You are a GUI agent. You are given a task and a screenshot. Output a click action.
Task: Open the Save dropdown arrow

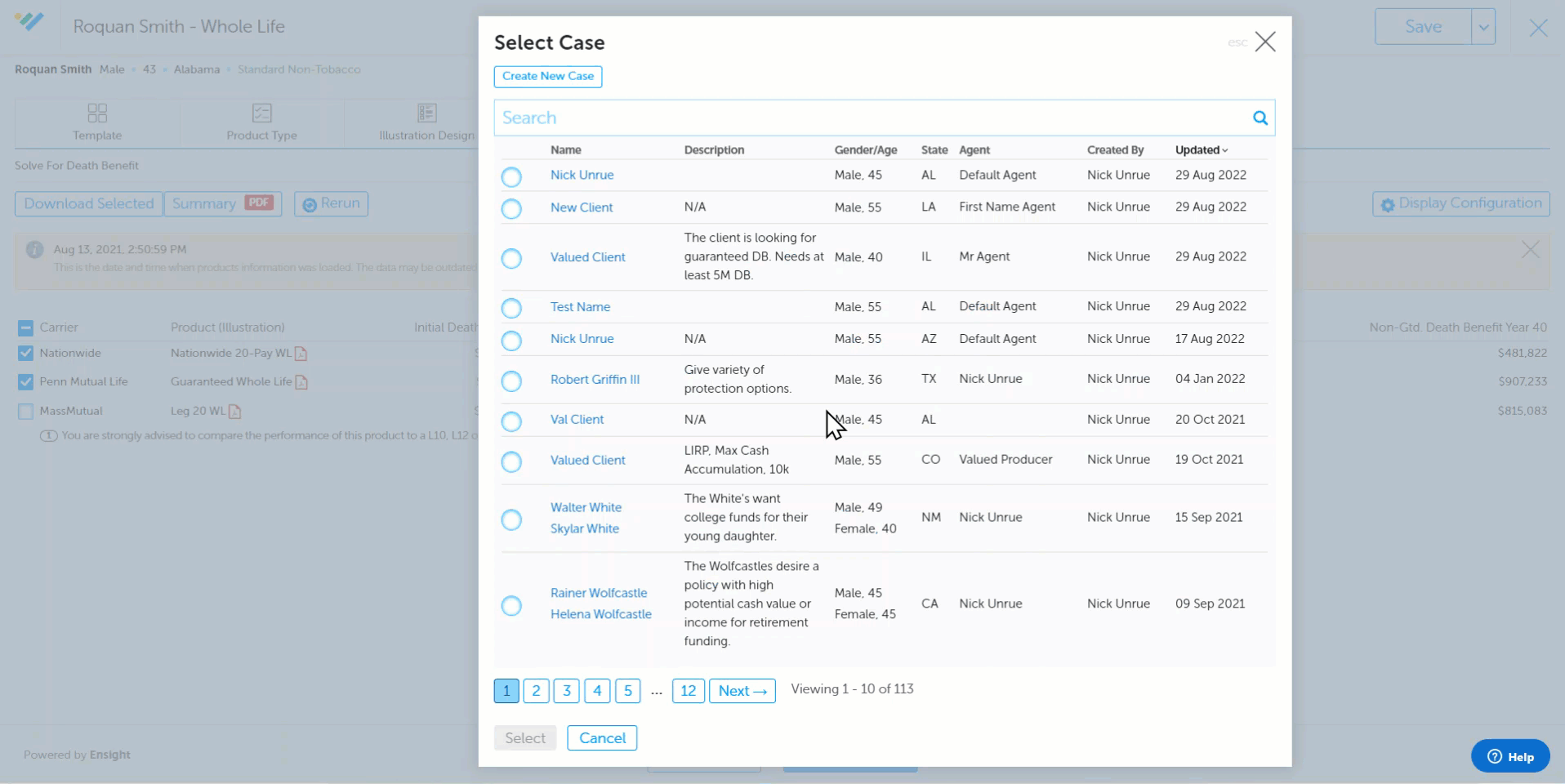click(x=1483, y=27)
